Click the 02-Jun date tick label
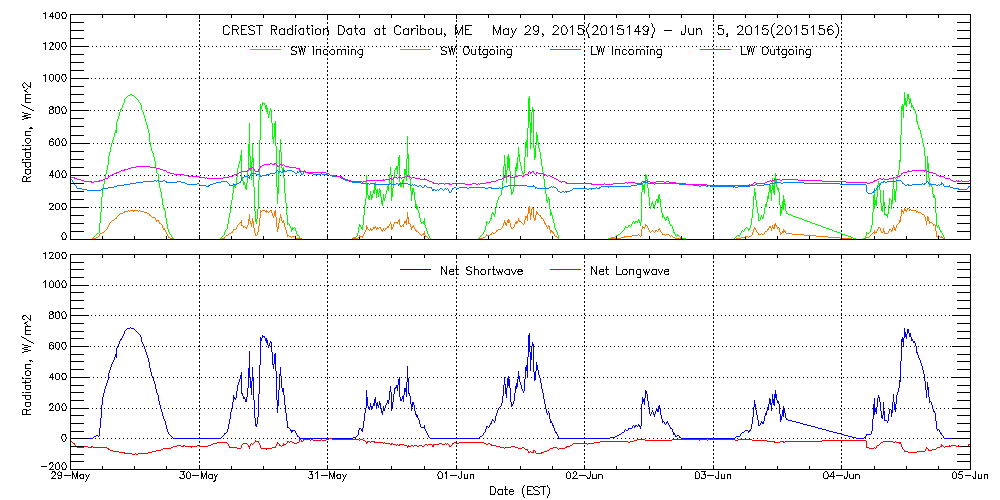This screenshot has height=500, width=1000. (x=585, y=476)
